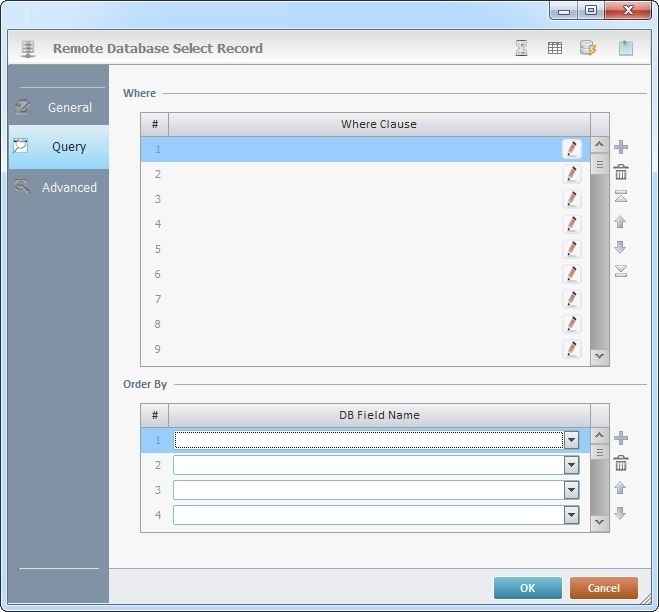This screenshot has width=659, height=612.
Task: Open the table grid icon in the header
Action: pyautogui.click(x=554, y=48)
